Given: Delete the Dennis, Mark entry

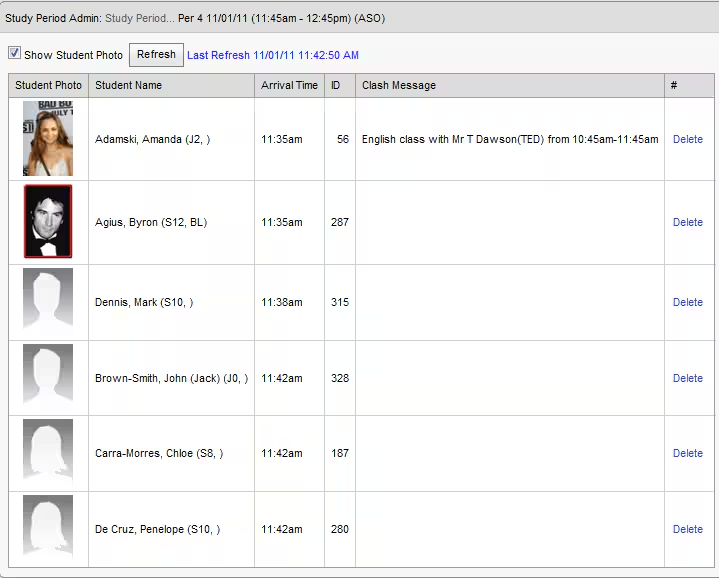Looking at the screenshot, I should tap(687, 303).
